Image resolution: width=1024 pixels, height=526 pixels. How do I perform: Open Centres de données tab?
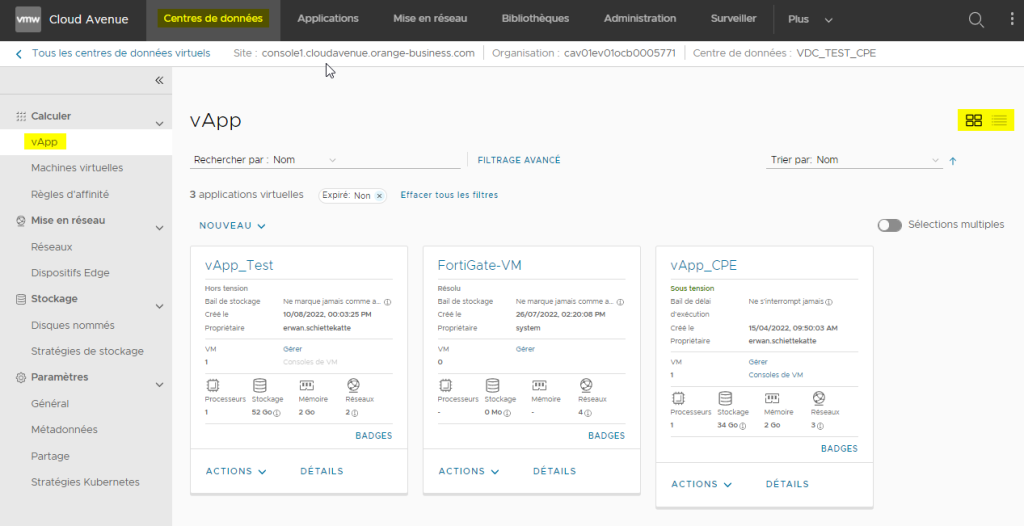point(214,19)
